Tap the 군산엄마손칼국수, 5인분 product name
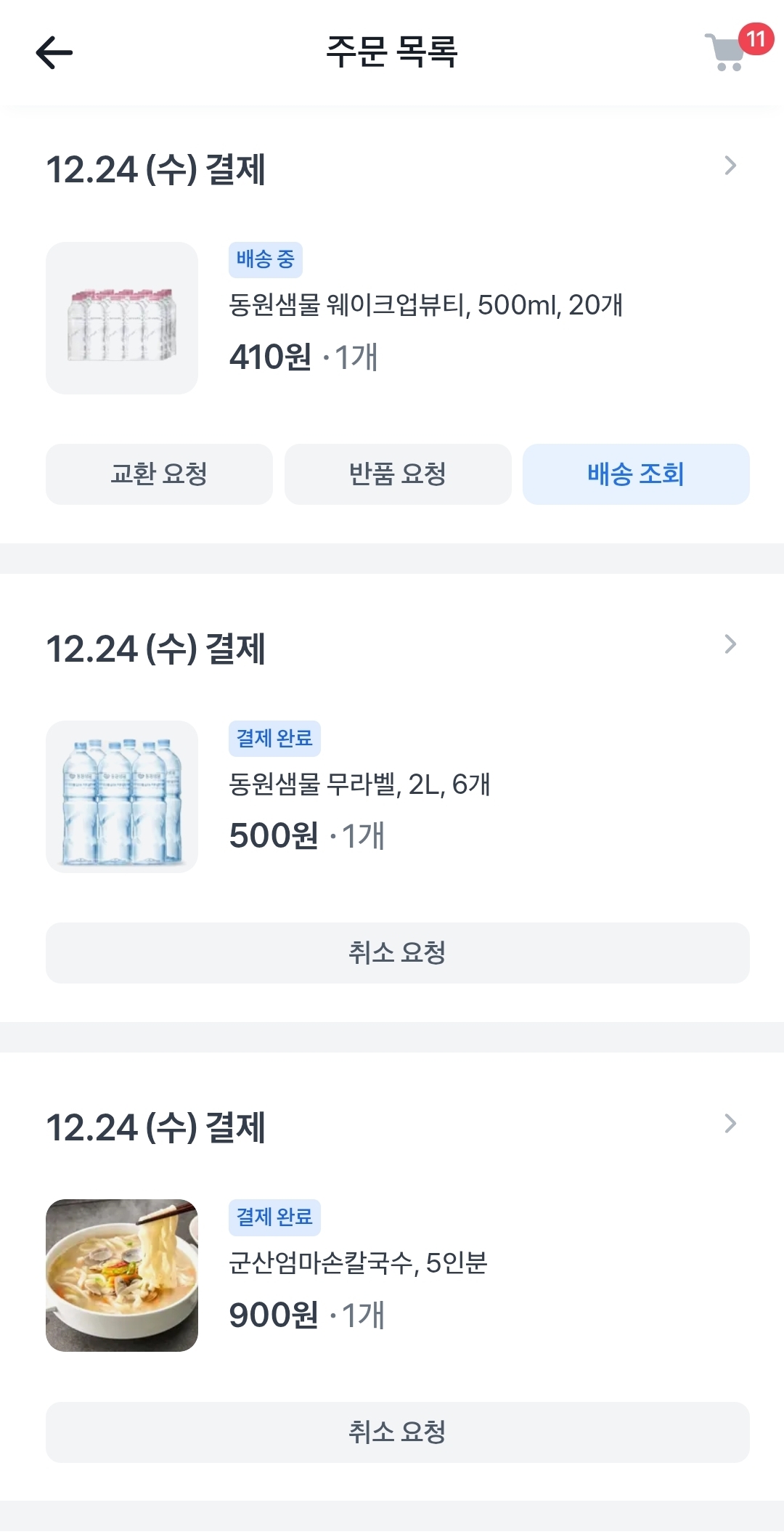This screenshot has width=784, height=1537. (x=358, y=1263)
